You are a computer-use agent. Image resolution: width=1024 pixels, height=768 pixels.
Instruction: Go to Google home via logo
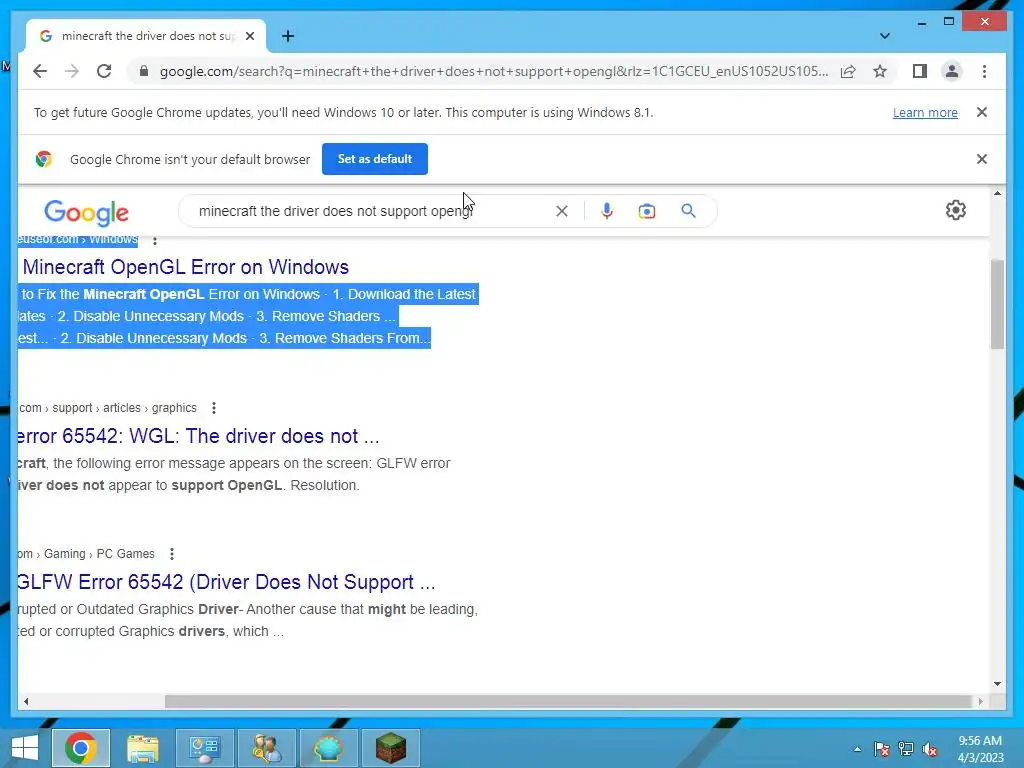[86, 212]
